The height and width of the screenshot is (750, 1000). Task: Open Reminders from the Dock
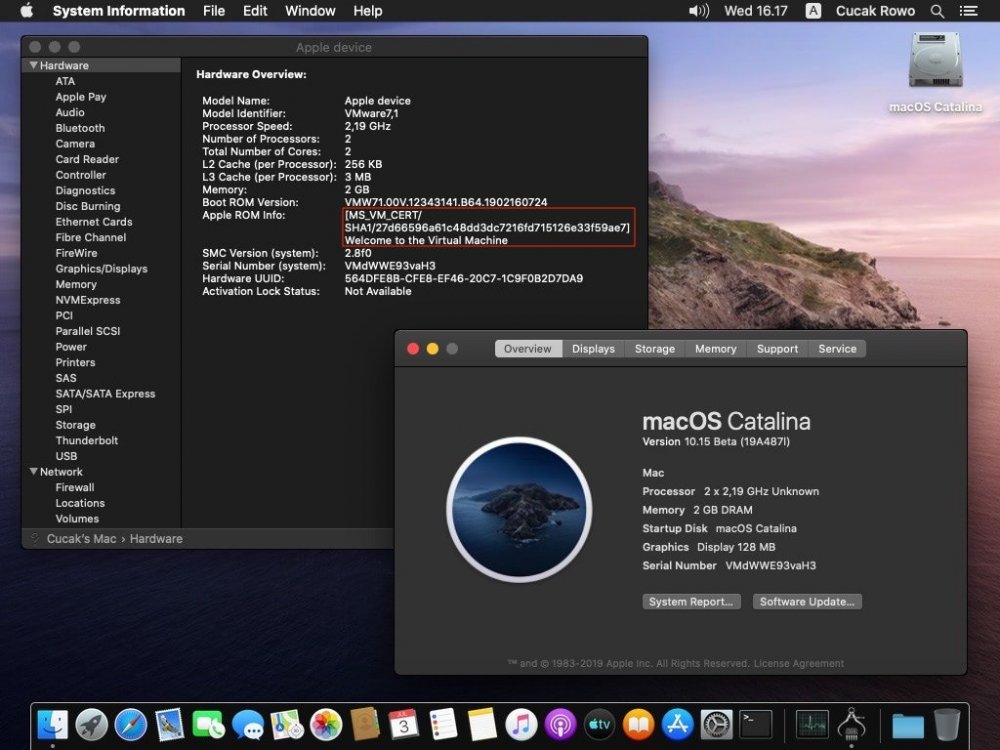443,725
